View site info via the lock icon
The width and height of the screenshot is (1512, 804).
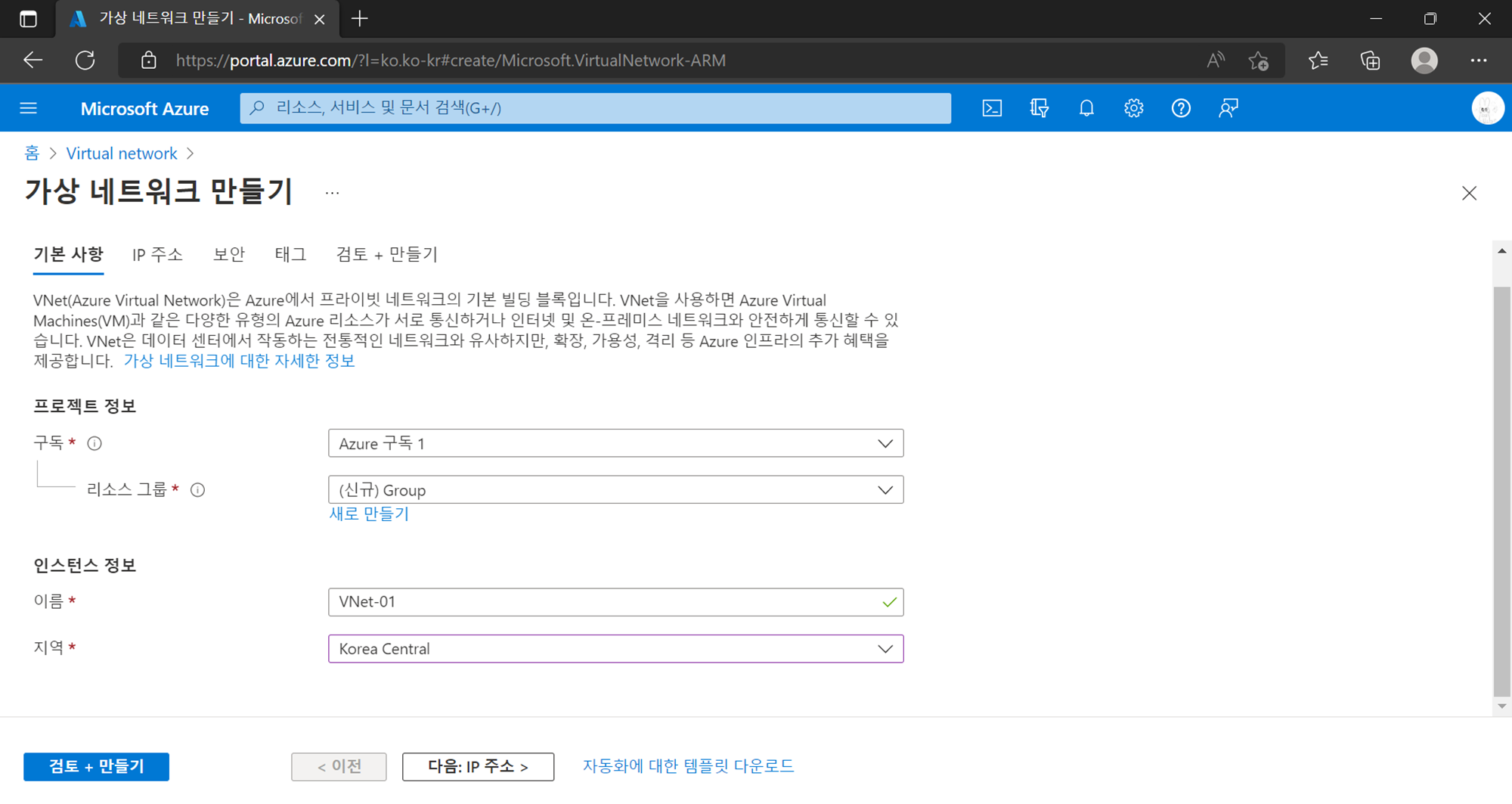149,61
